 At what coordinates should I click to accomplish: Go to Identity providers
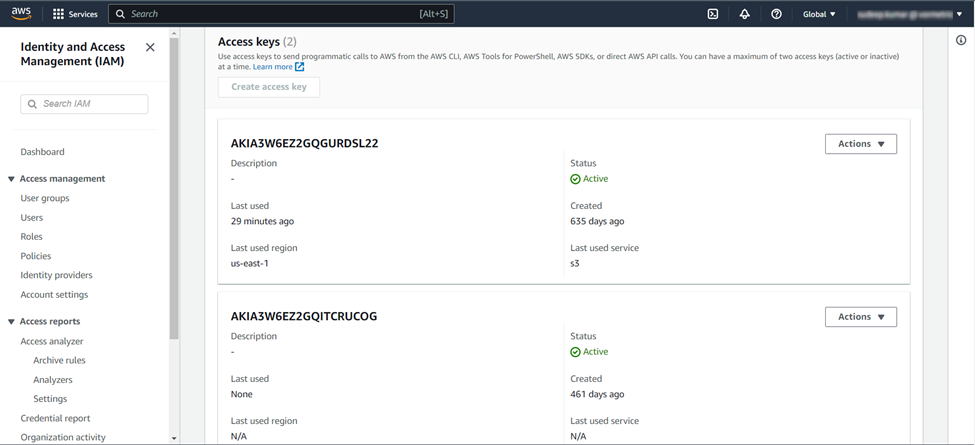pos(57,275)
